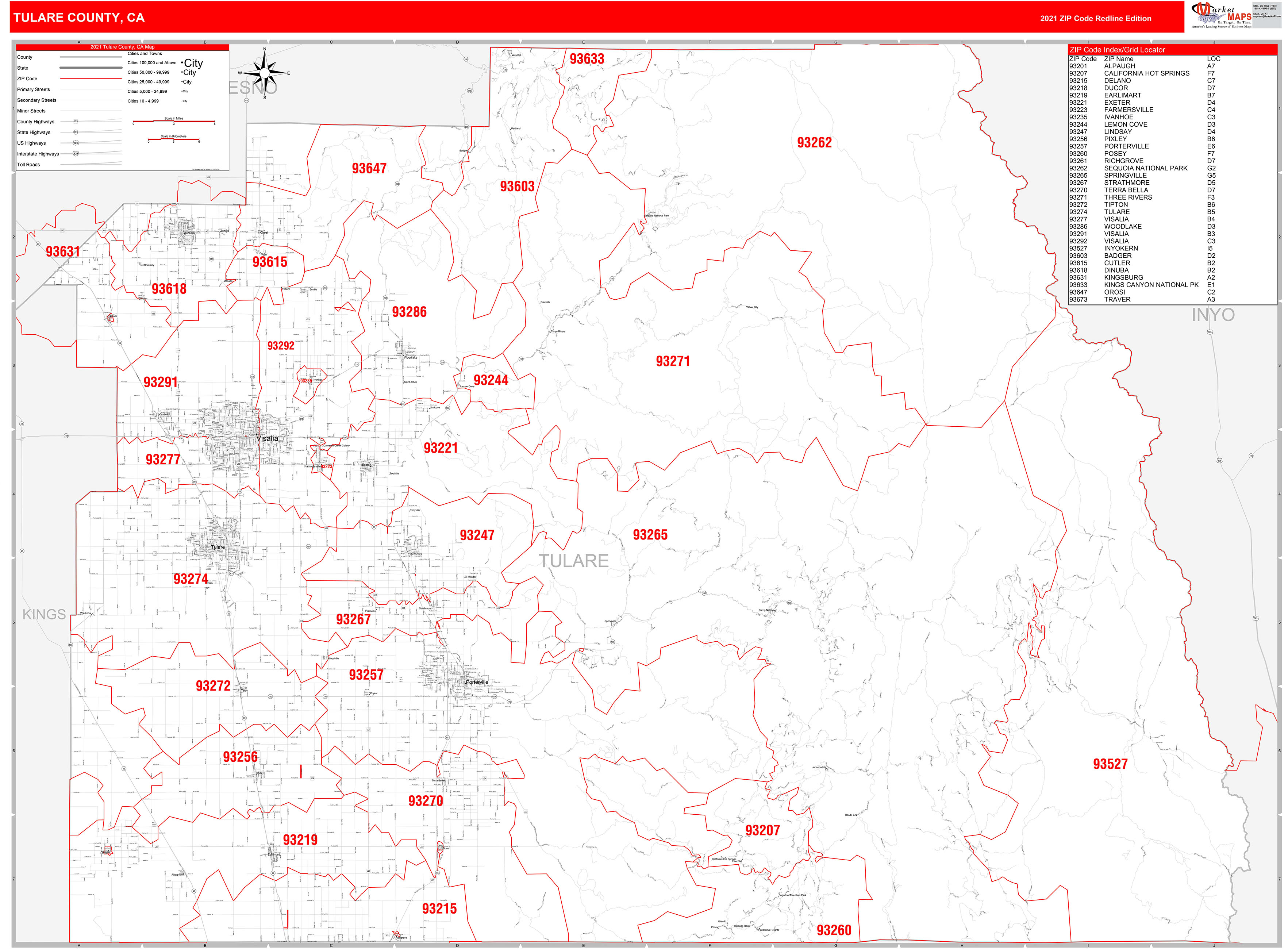The width and height of the screenshot is (1288, 949).
Task: Click the 93262 ZIP label on map
Action: click(814, 142)
